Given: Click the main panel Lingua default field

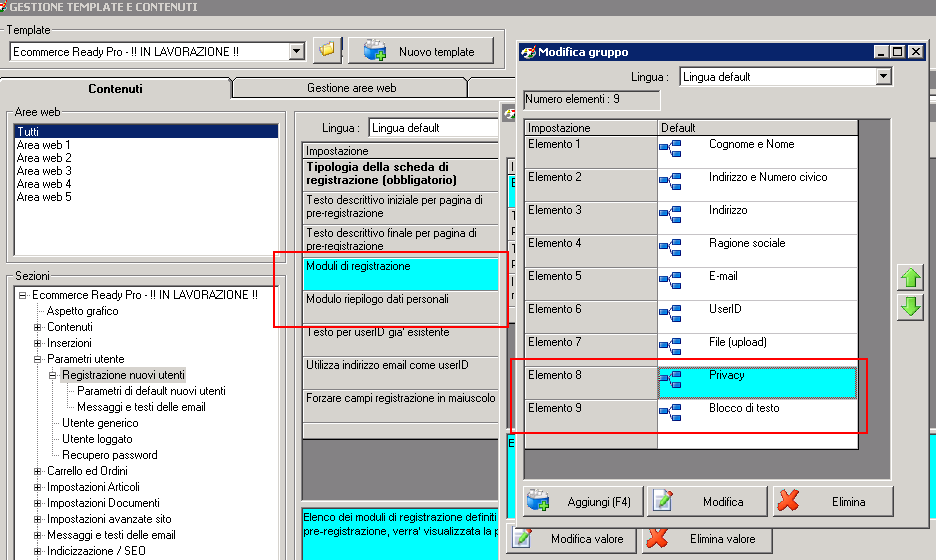Looking at the screenshot, I should click(433, 128).
